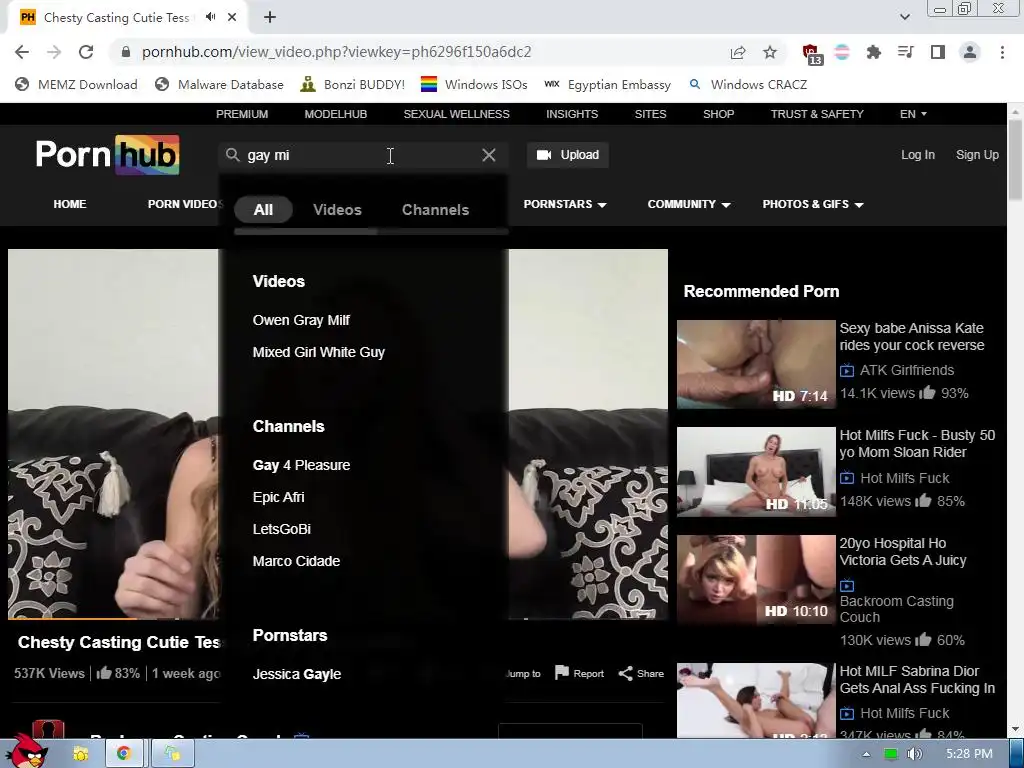Click the search magnifier icon

pyautogui.click(x=232, y=155)
